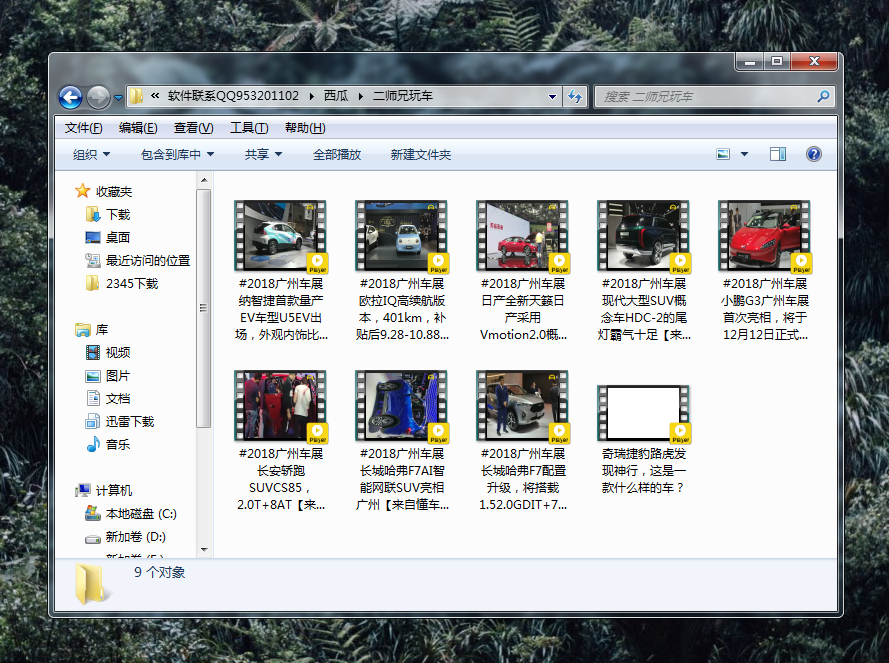
Task: Click the change view icon button
Action: point(723,154)
